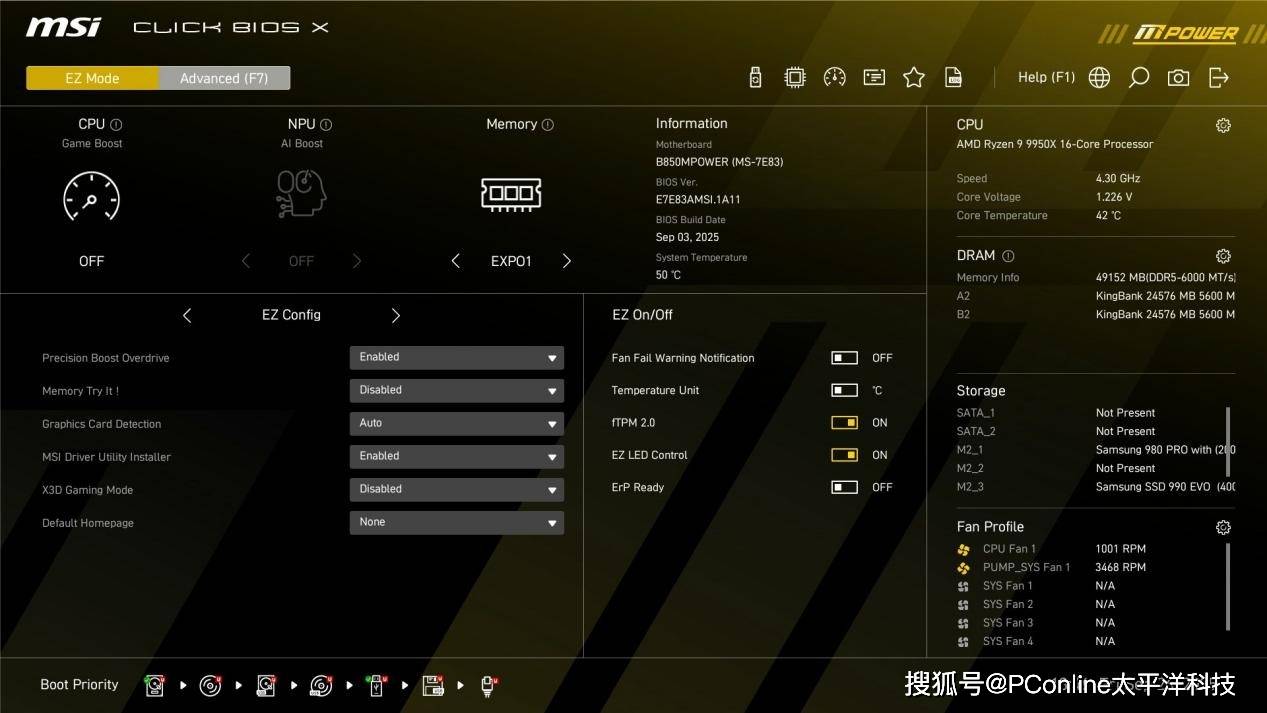
Task: Click the right arrow next to EXPO1
Action: (x=566, y=261)
